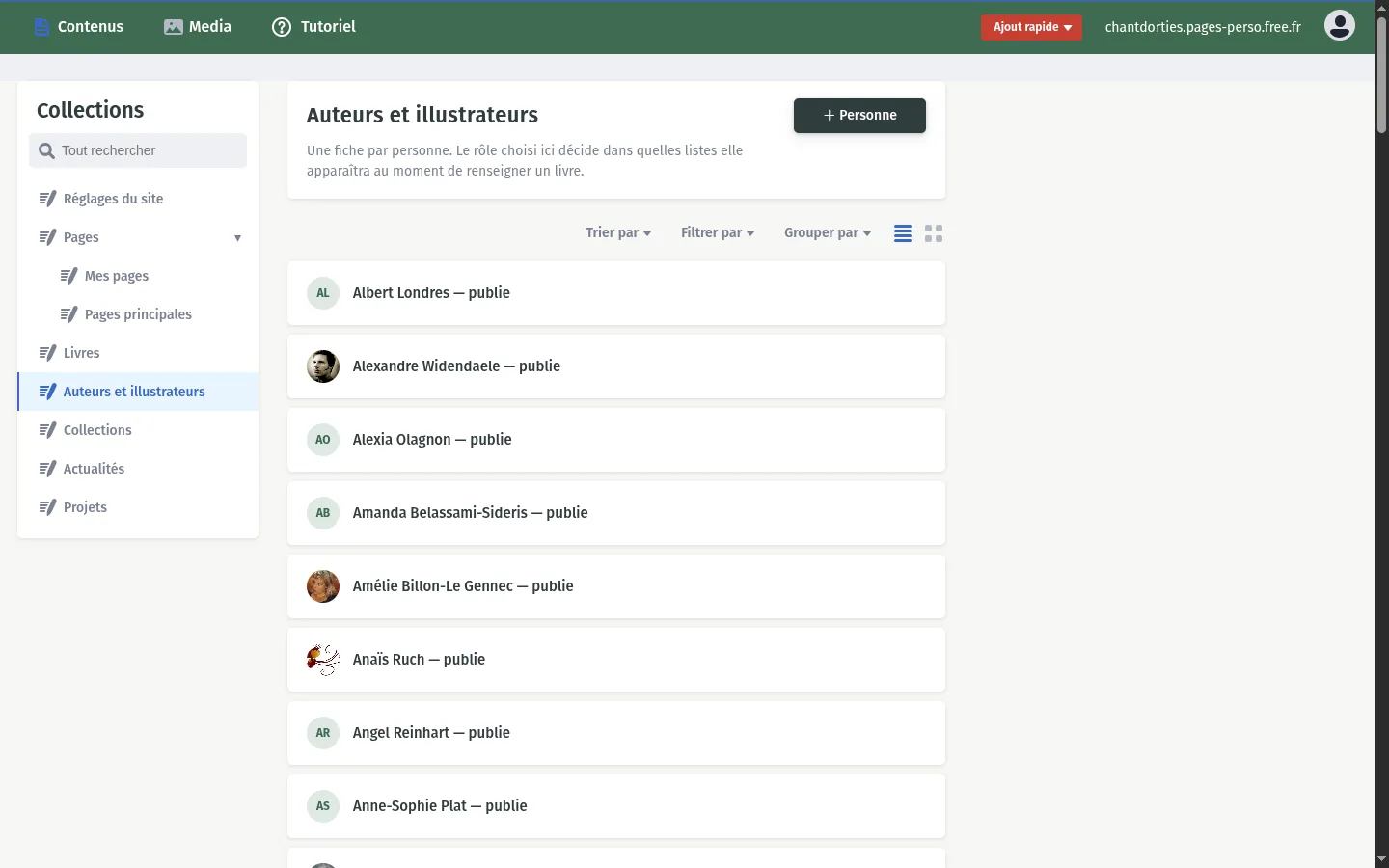Click the page vertical scrollbar thumb
This screenshot has width=1389, height=868.
pyautogui.click(x=1381, y=75)
